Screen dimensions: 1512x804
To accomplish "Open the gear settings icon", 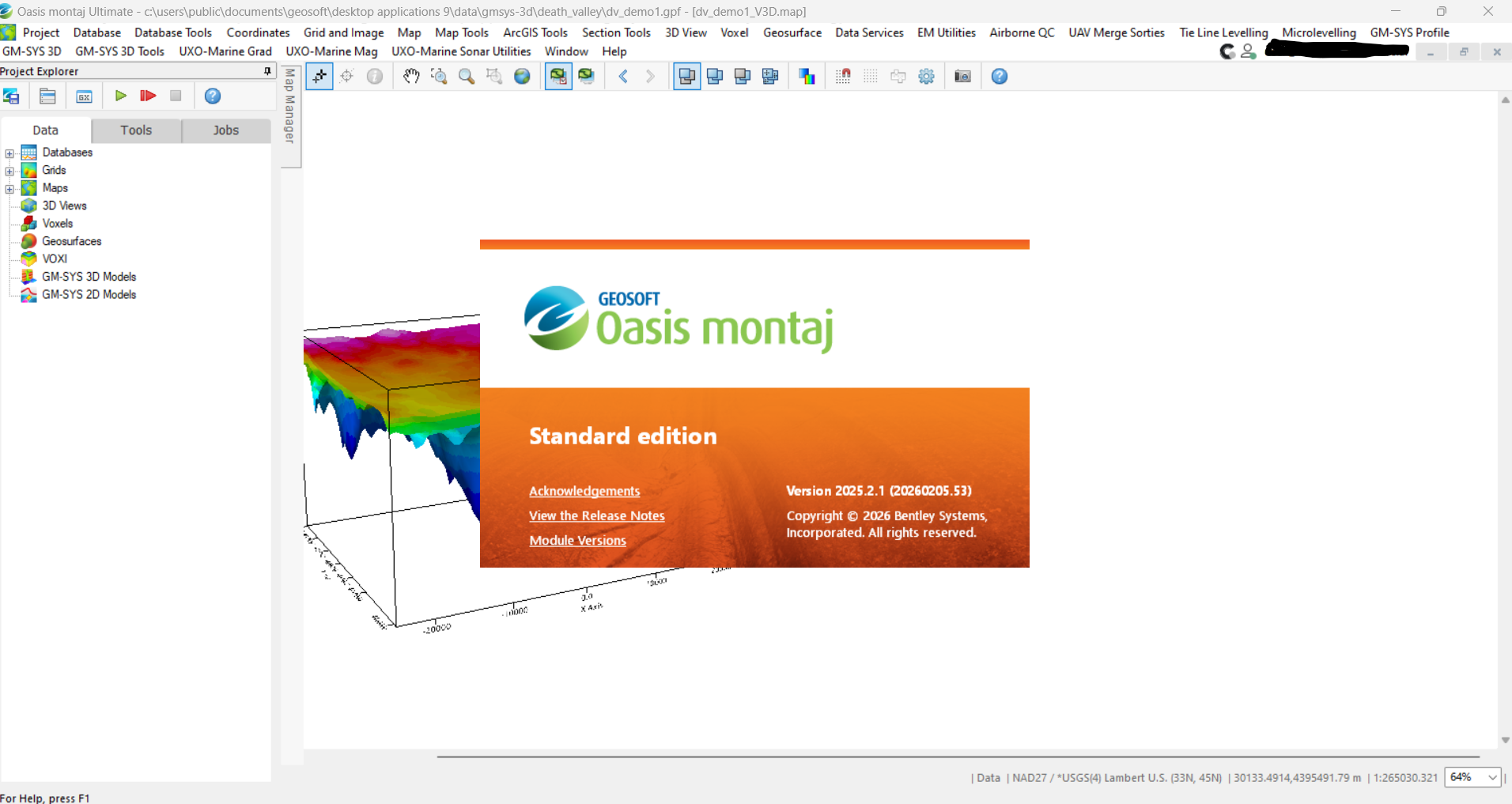I will [926, 77].
